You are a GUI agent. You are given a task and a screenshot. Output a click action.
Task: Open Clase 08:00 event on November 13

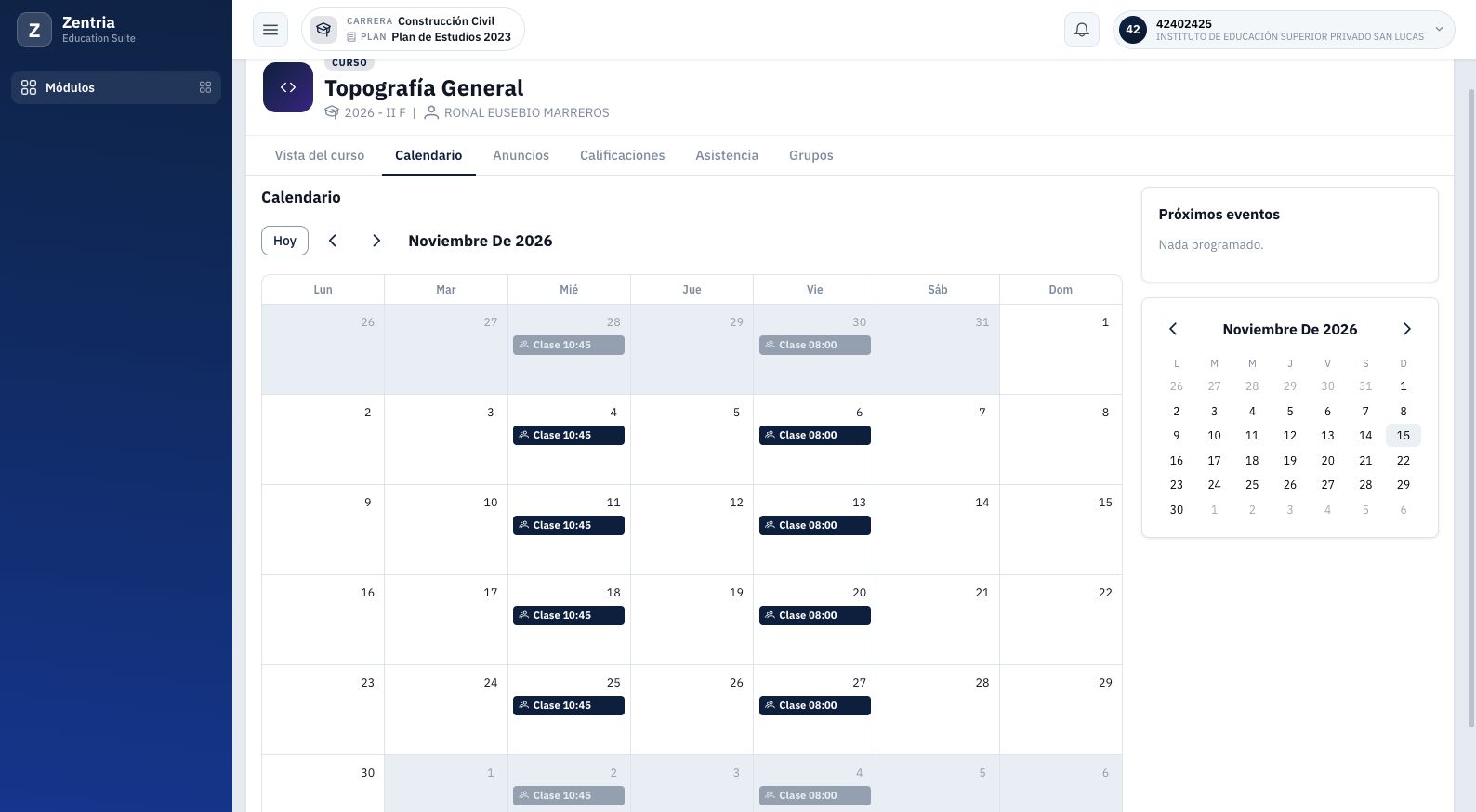click(x=815, y=525)
